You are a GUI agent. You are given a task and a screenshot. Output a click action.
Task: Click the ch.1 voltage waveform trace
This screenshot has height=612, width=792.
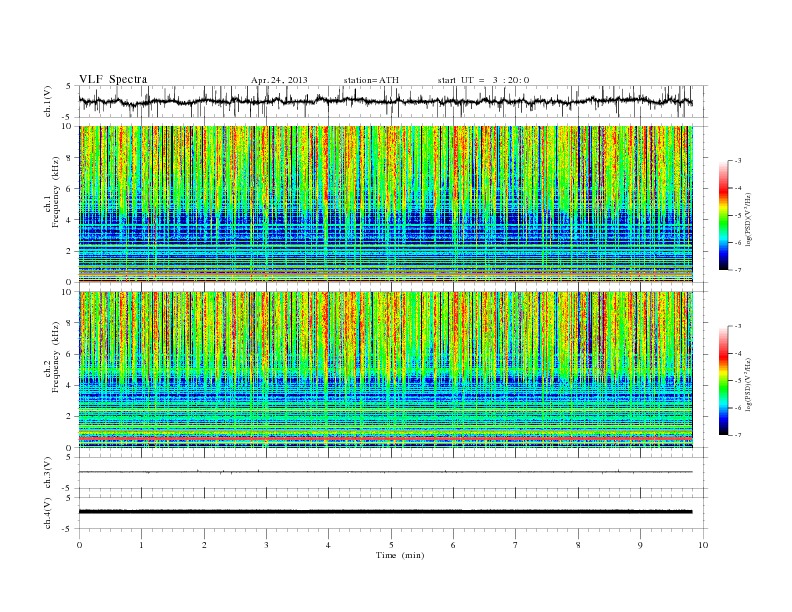(386, 101)
